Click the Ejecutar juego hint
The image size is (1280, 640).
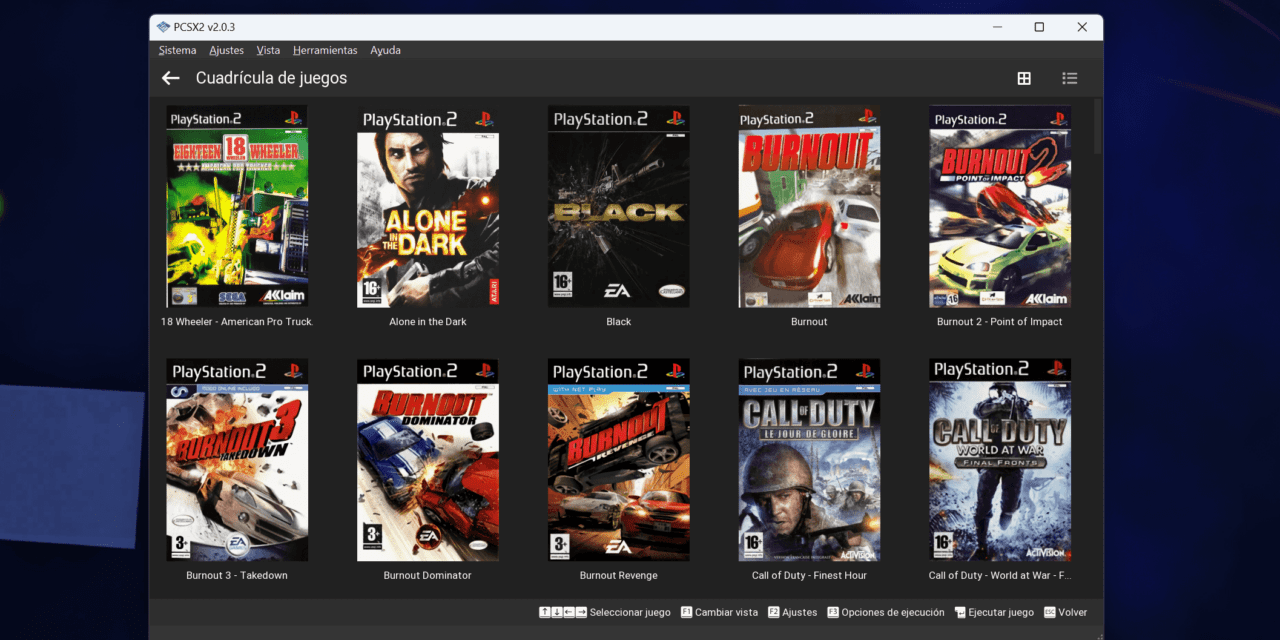coord(994,613)
